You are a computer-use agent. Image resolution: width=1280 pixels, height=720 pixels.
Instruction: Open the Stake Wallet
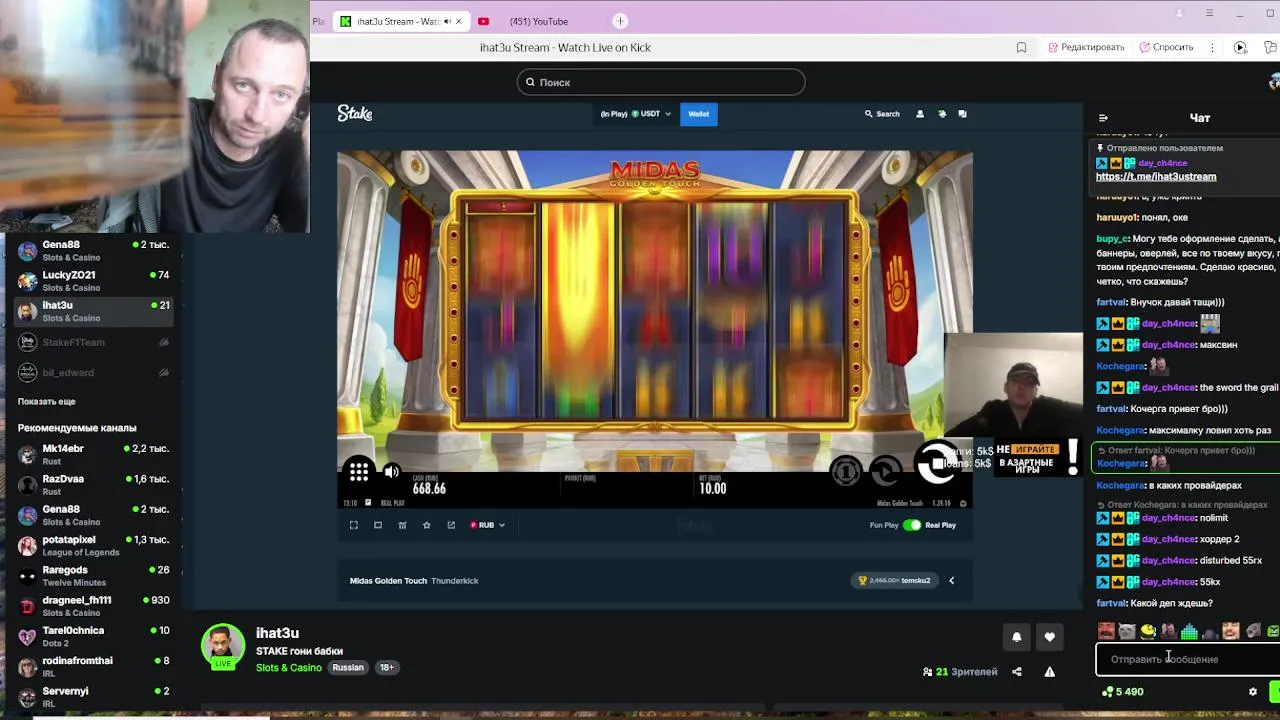tap(698, 114)
